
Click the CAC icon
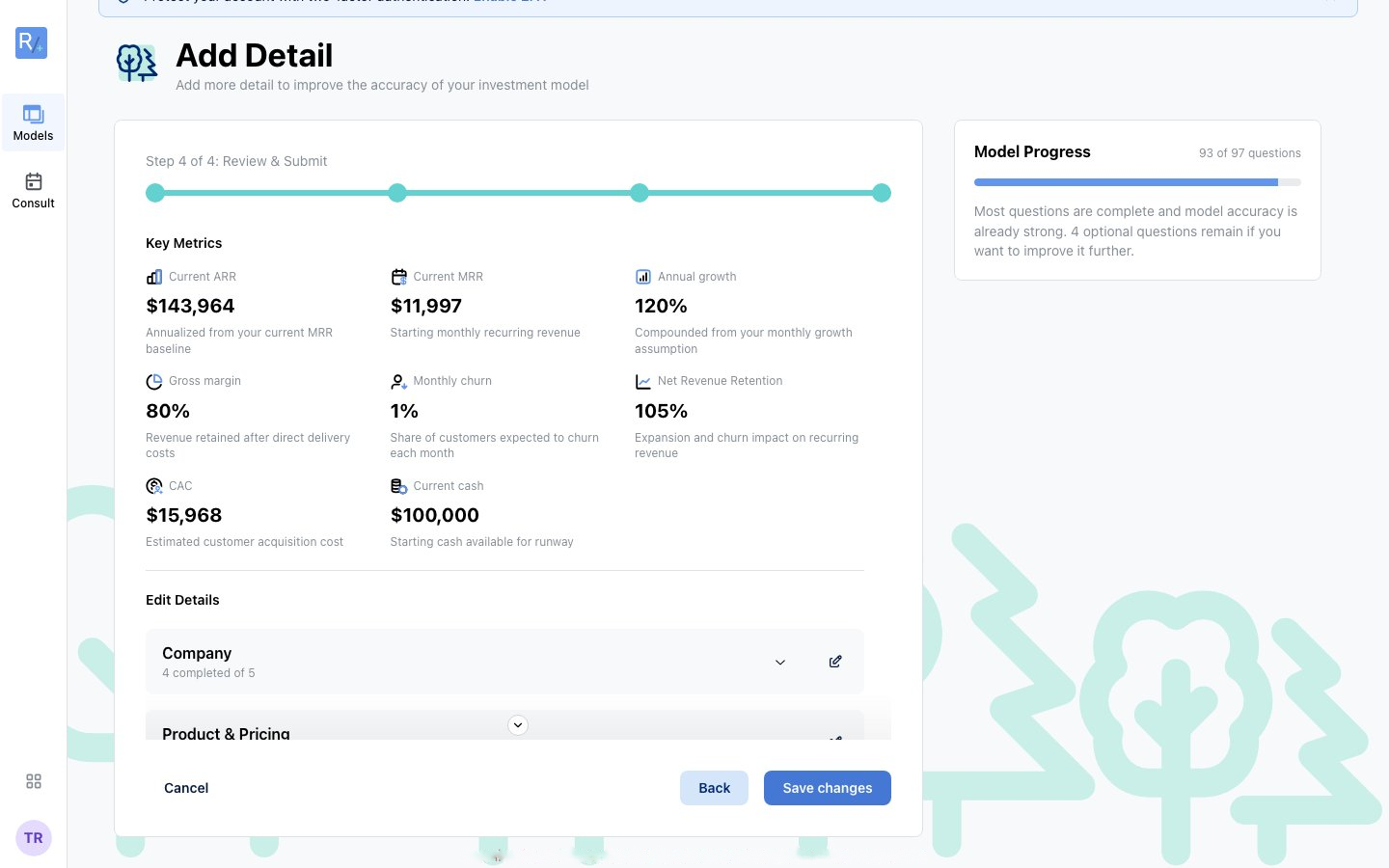point(154,486)
